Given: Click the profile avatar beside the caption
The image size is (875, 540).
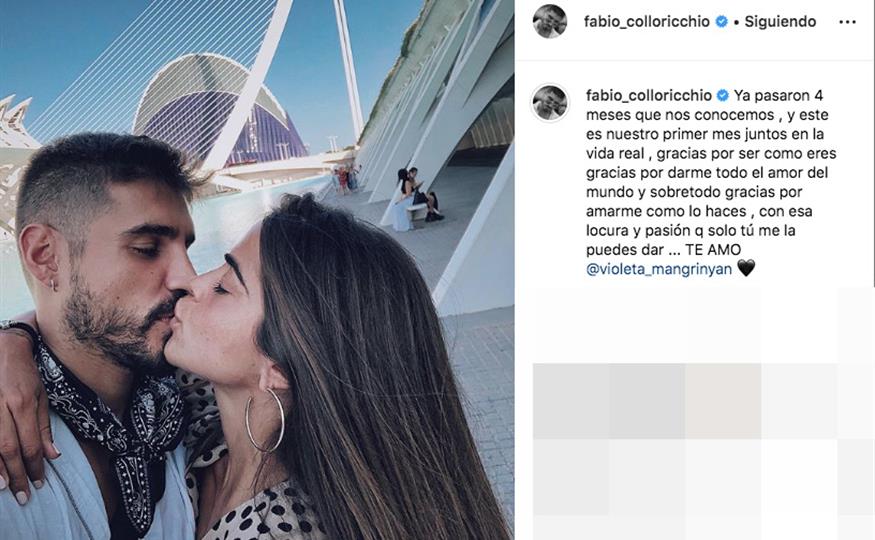Looking at the screenshot, I should [x=550, y=103].
